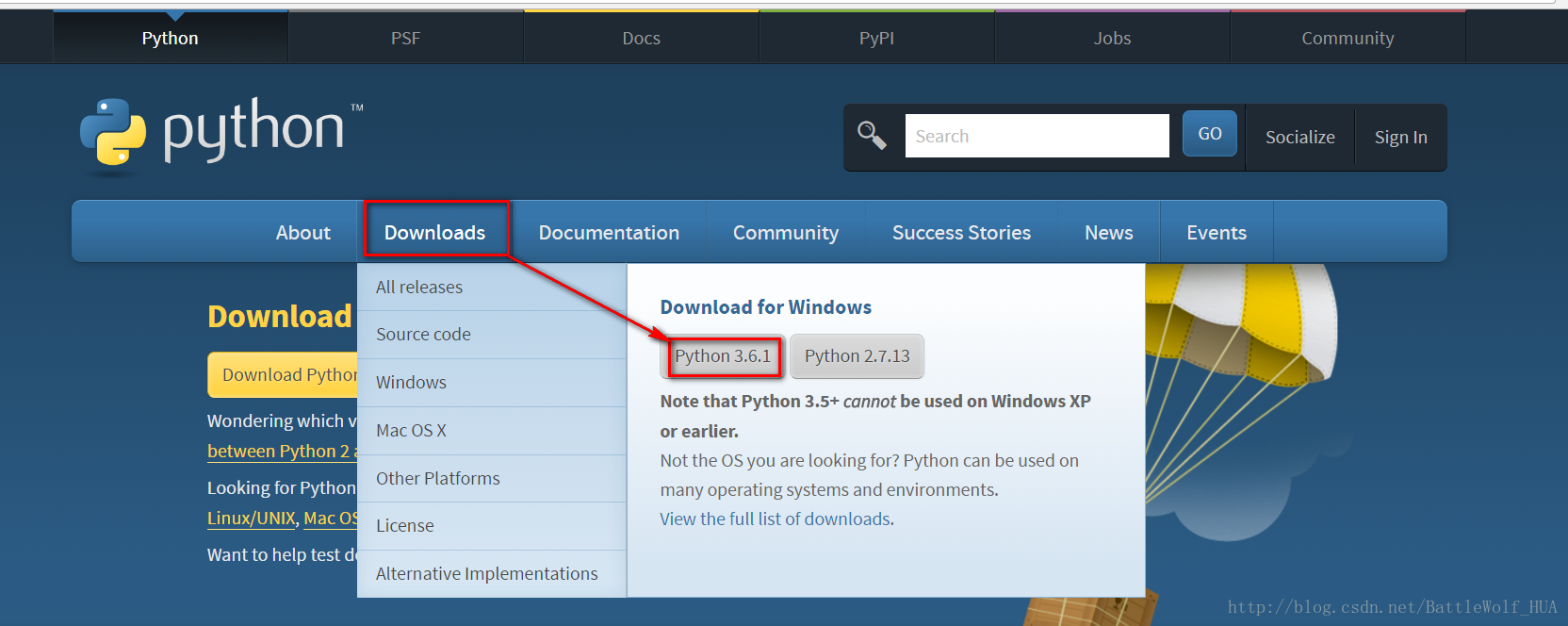
Task: Open Community in the main navigation
Action: [786, 232]
